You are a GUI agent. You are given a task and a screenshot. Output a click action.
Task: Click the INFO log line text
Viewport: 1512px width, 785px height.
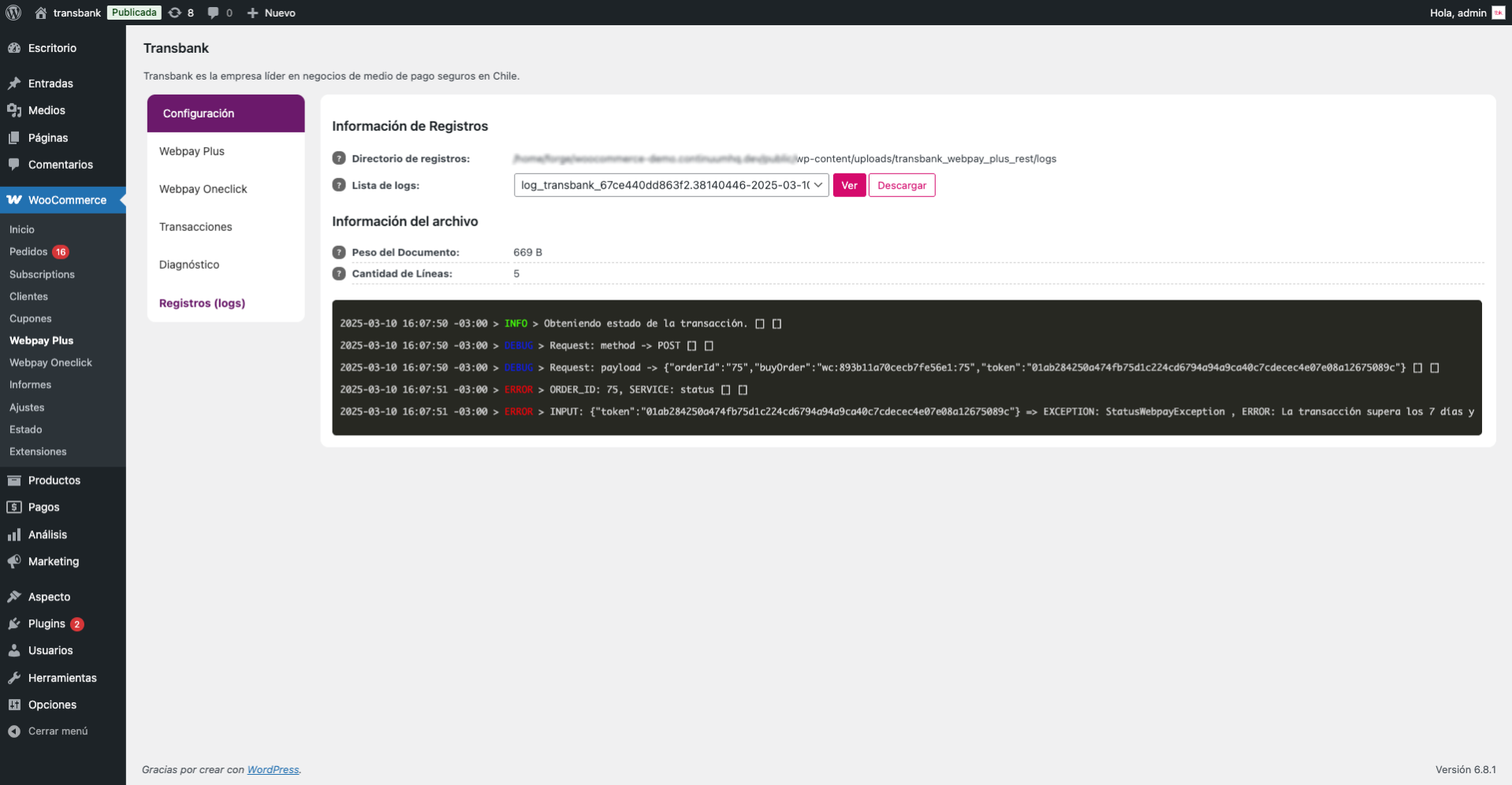click(560, 324)
